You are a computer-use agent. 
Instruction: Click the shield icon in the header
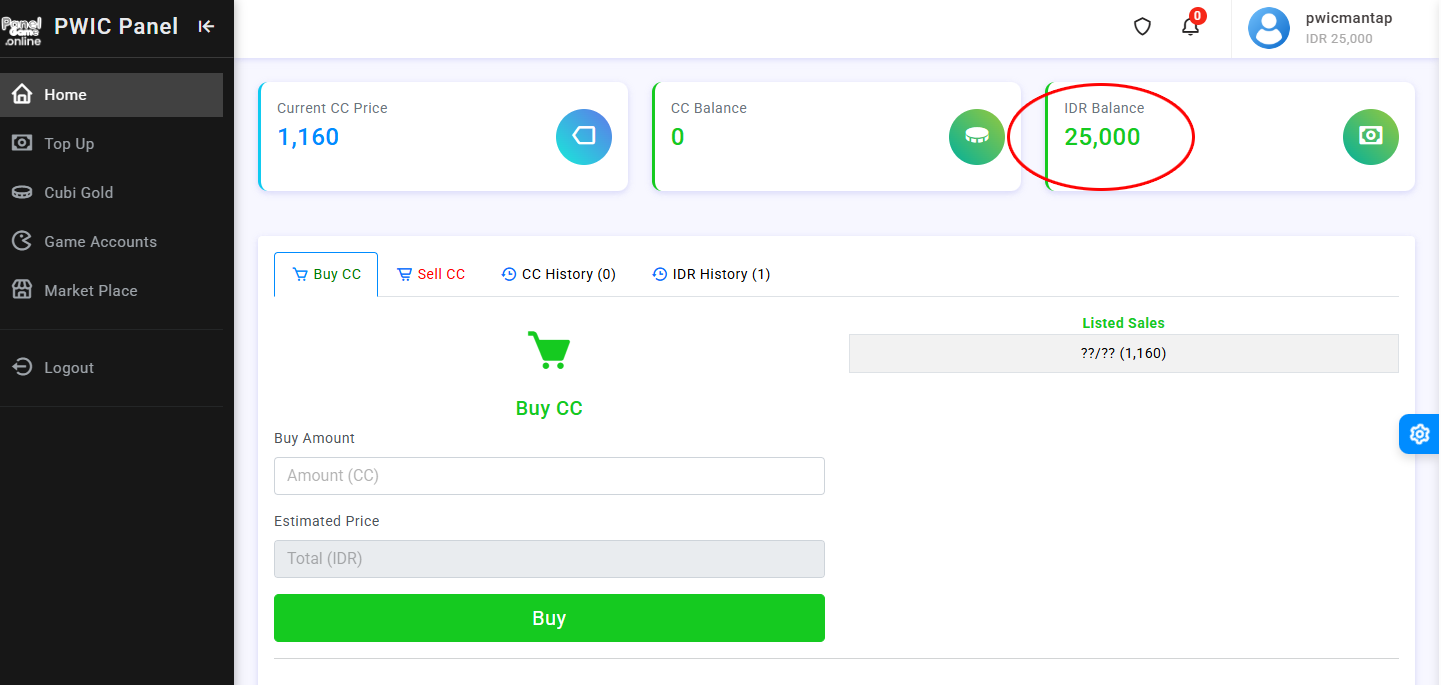coord(1142,27)
